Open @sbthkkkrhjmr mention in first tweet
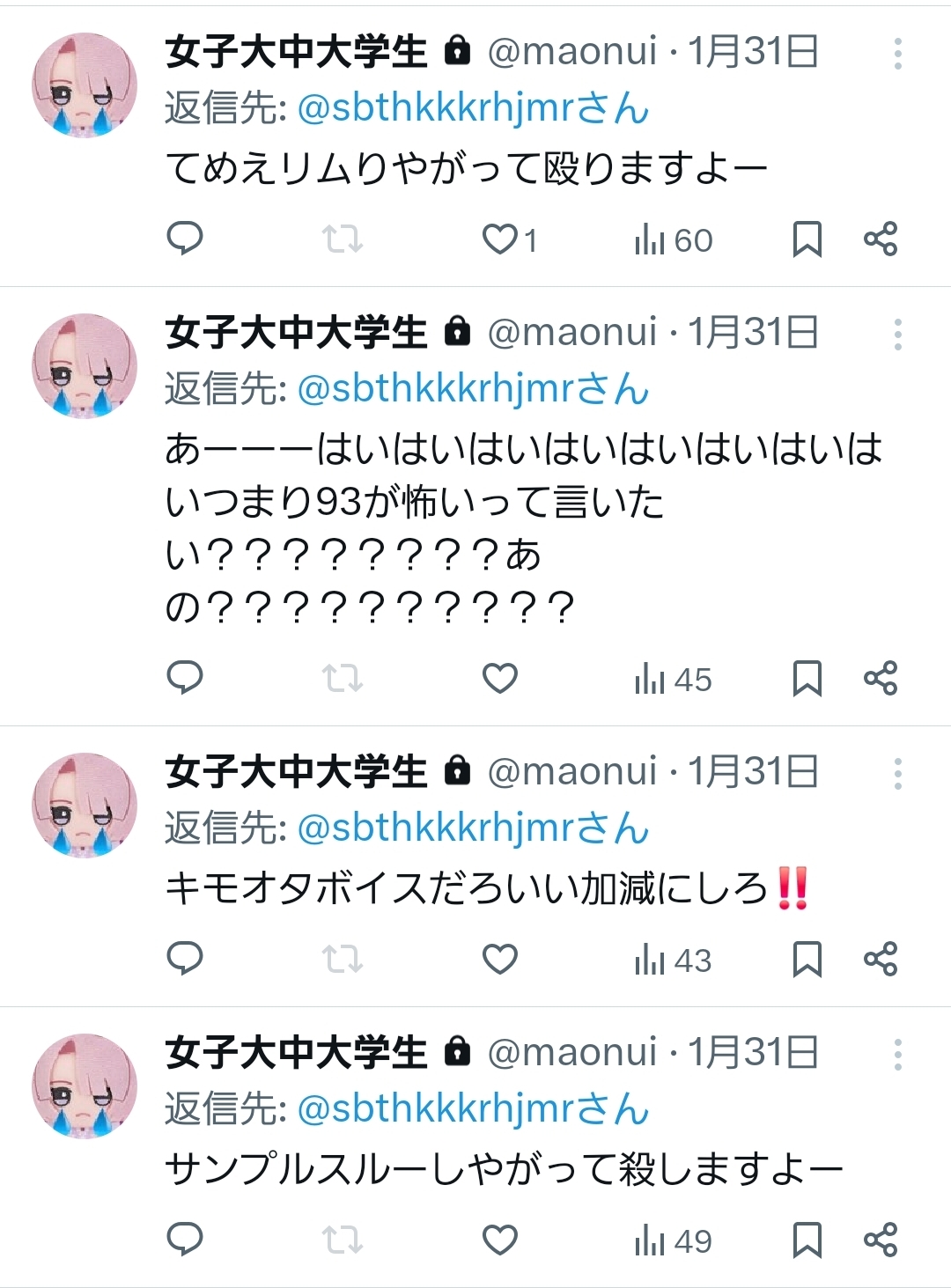The image size is (951, 1288). [473, 108]
